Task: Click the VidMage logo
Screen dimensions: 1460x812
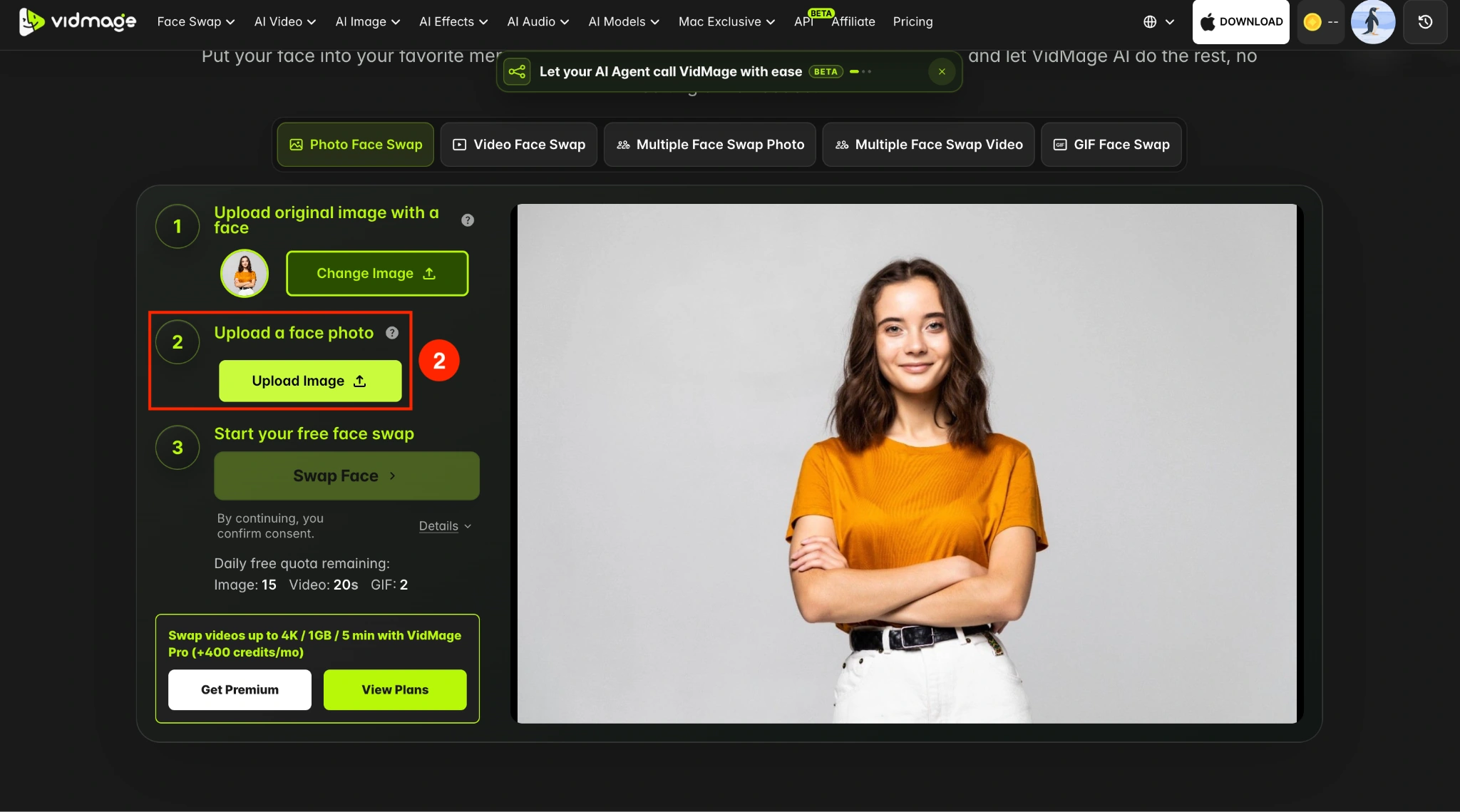Action: [77, 21]
